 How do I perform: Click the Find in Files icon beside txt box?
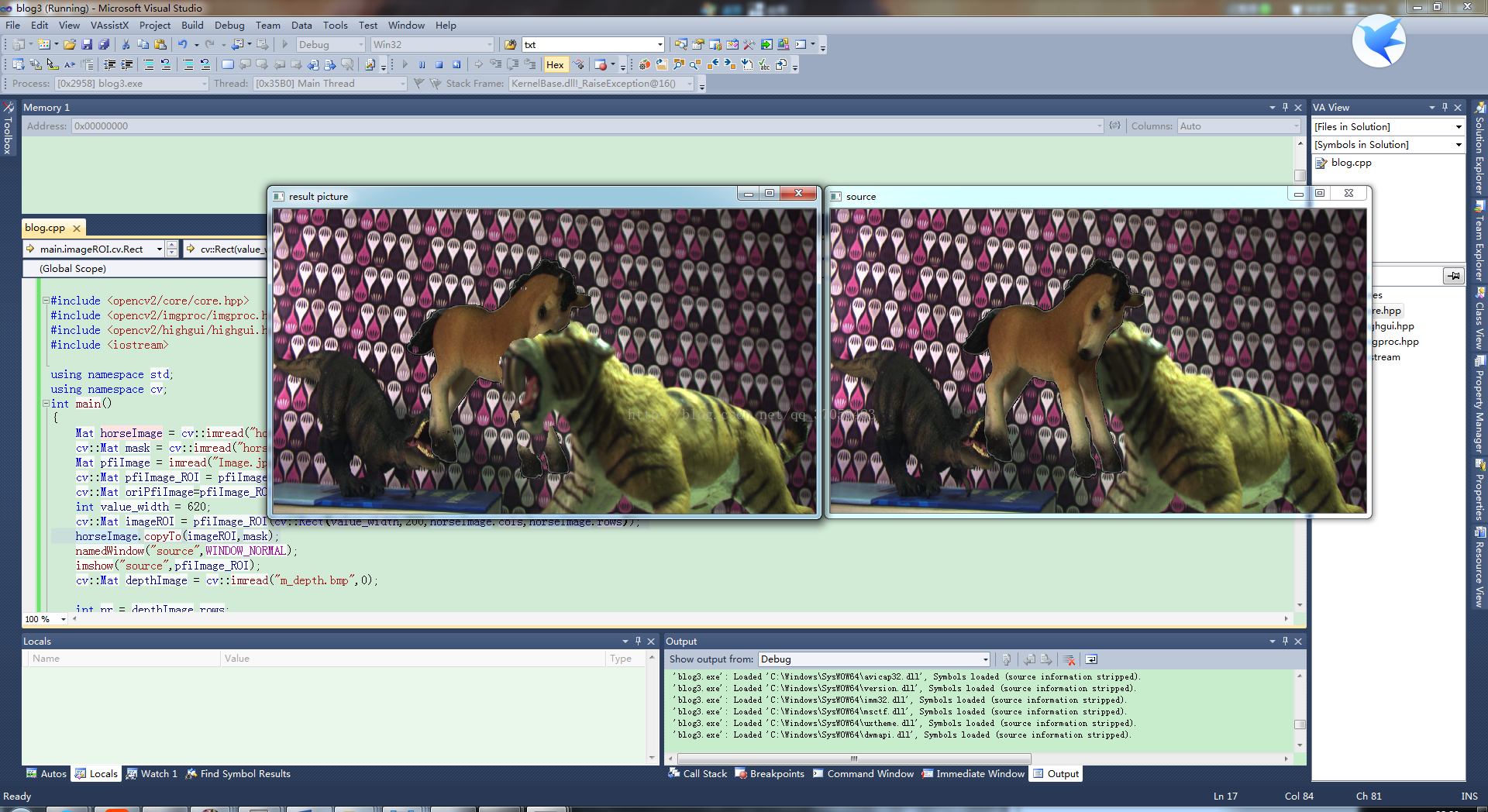(x=510, y=45)
